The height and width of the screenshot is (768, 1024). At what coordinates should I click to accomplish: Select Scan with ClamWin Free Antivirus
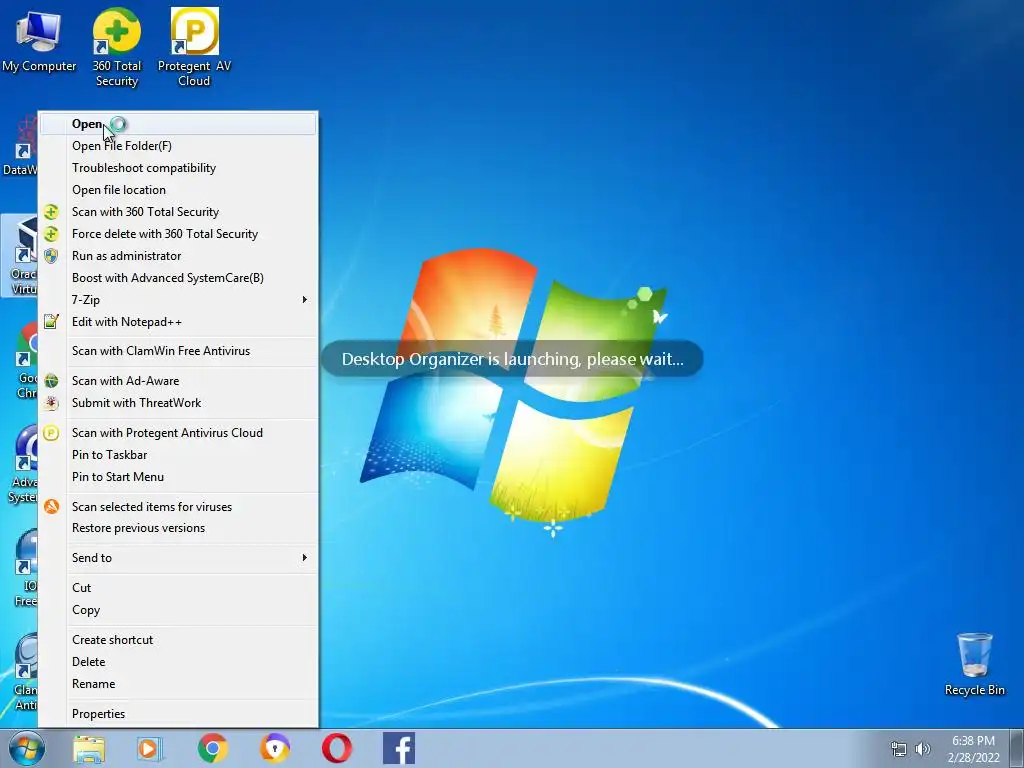pyautogui.click(x=178, y=351)
